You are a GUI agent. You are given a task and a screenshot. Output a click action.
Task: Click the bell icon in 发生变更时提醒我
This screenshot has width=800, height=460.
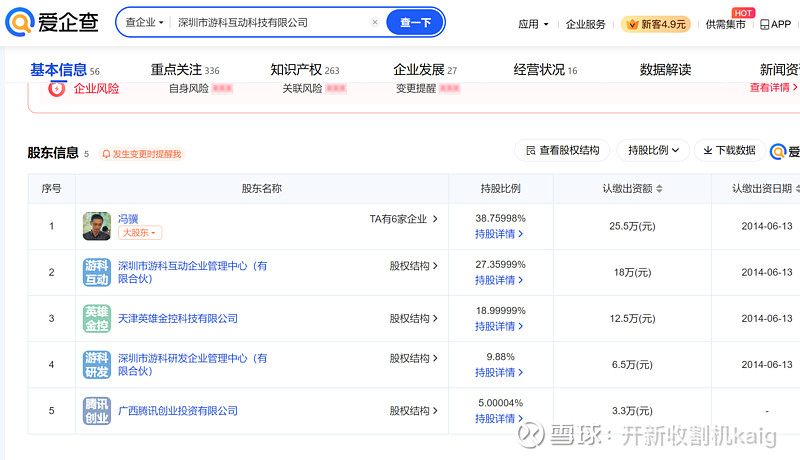(x=106, y=154)
